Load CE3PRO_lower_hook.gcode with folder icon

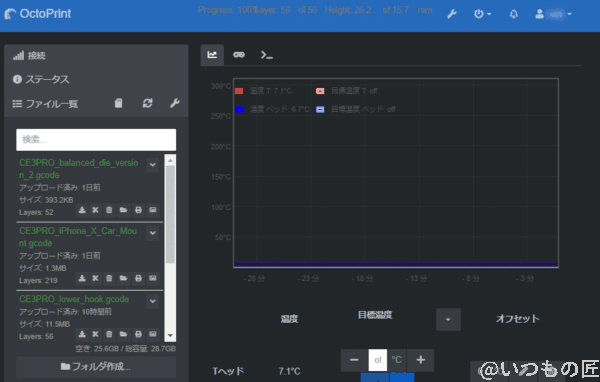(x=123, y=334)
